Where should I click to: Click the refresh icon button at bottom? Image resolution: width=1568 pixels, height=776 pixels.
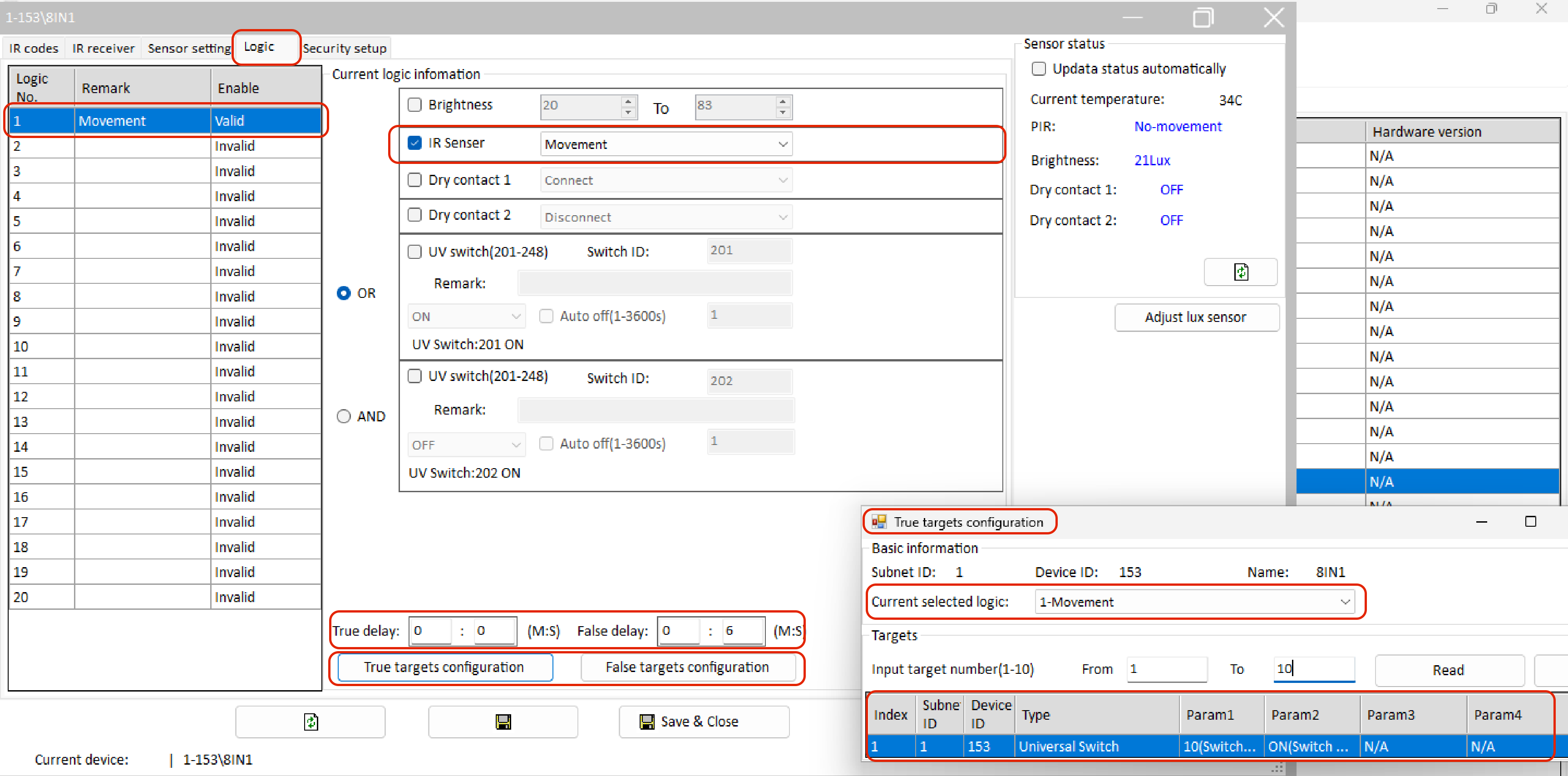coord(311,722)
